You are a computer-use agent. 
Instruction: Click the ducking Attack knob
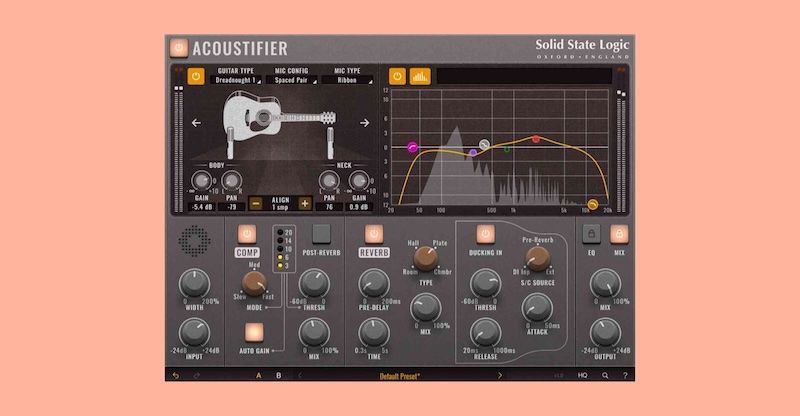coord(537,308)
